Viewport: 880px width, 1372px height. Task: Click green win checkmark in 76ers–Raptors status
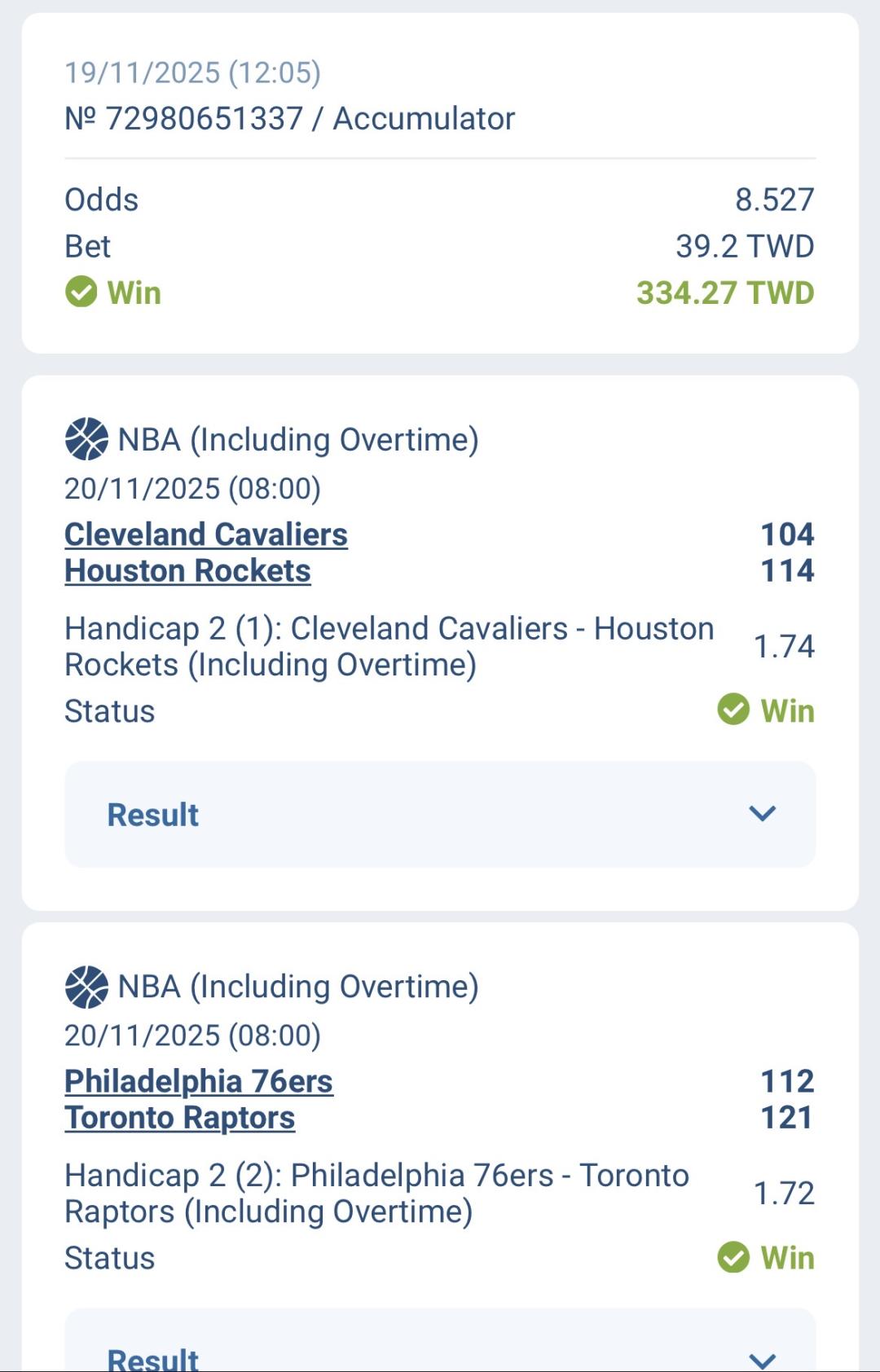(733, 1257)
